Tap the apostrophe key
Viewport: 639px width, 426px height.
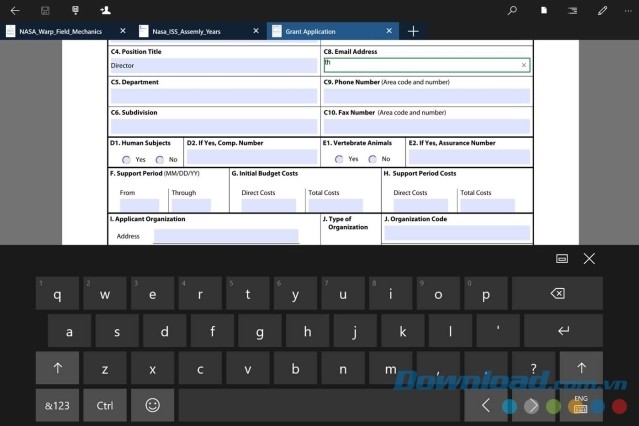click(x=498, y=331)
